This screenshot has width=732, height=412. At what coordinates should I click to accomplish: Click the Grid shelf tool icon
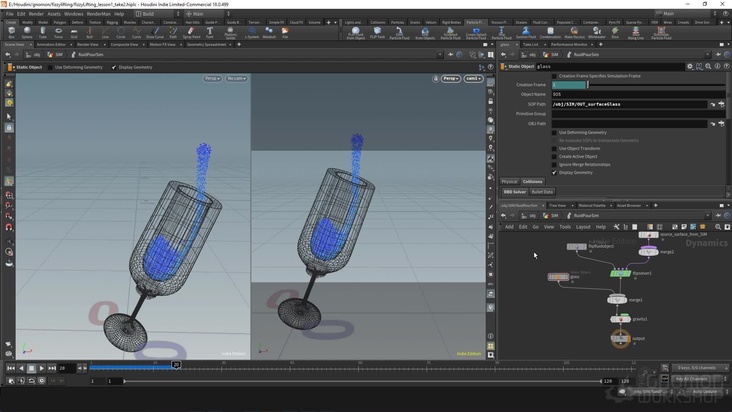pyautogui.click(x=75, y=31)
